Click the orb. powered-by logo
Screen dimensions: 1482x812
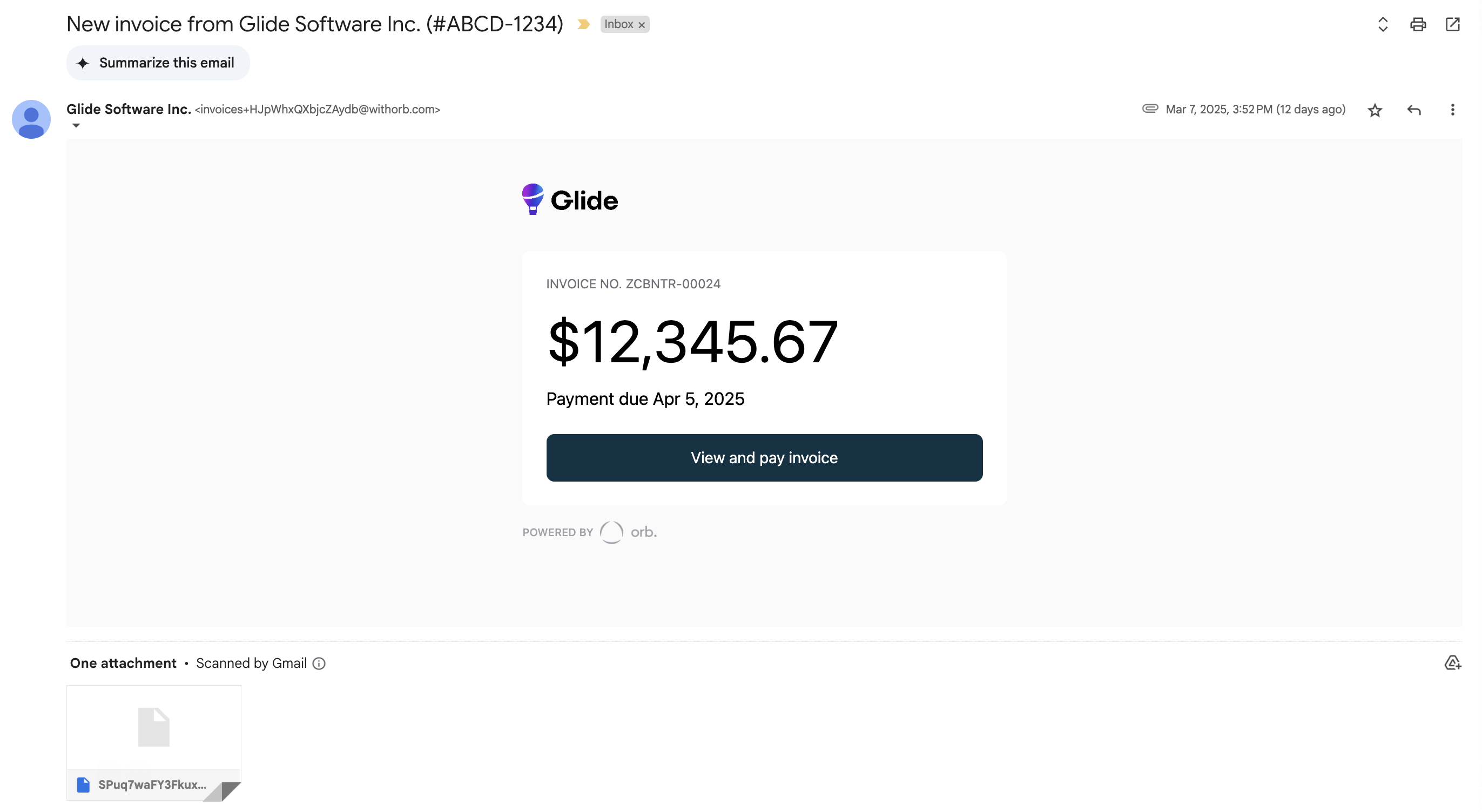click(x=628, y=532)
